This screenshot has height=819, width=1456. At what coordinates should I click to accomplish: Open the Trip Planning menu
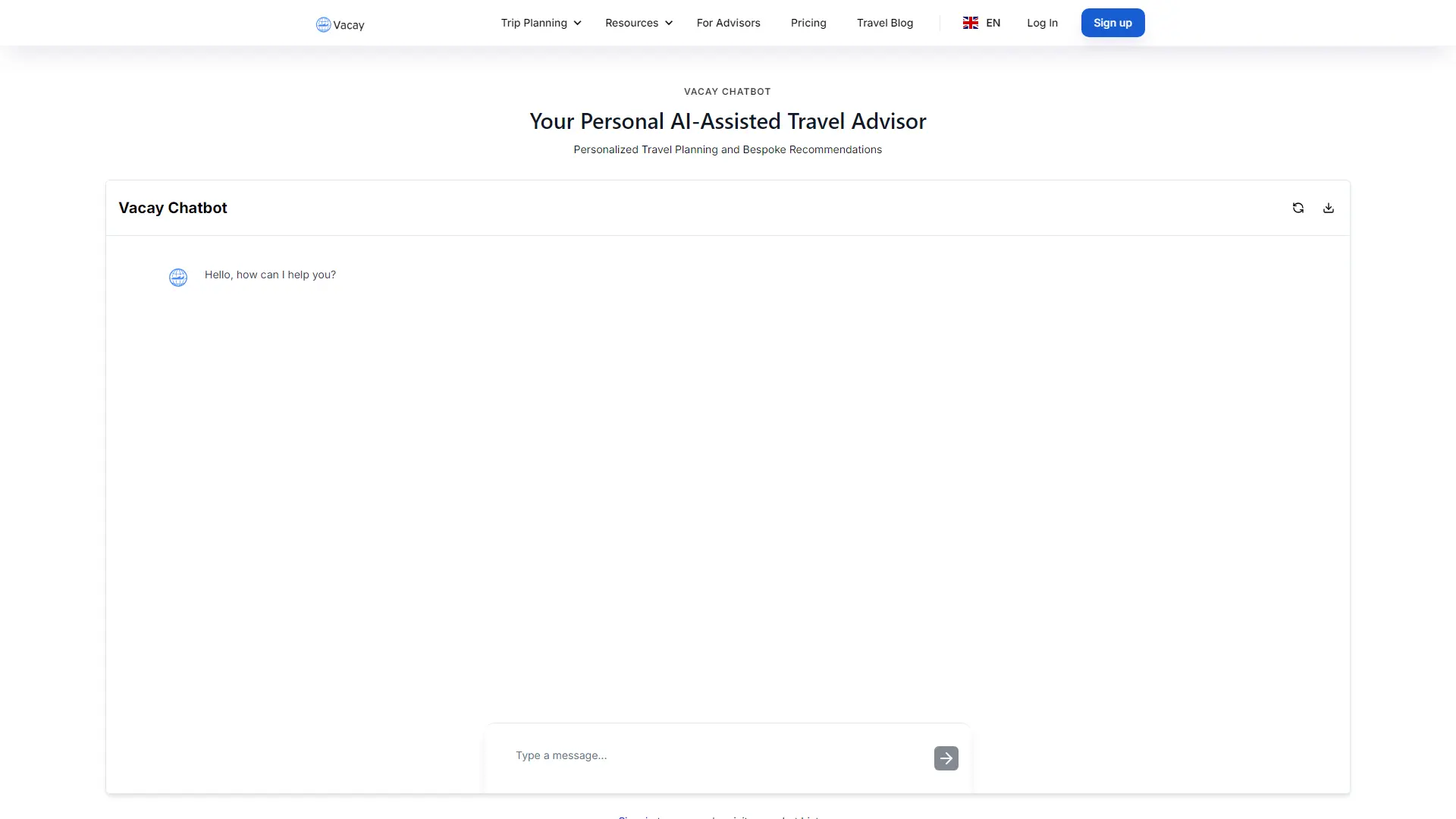tap(533, 23)
